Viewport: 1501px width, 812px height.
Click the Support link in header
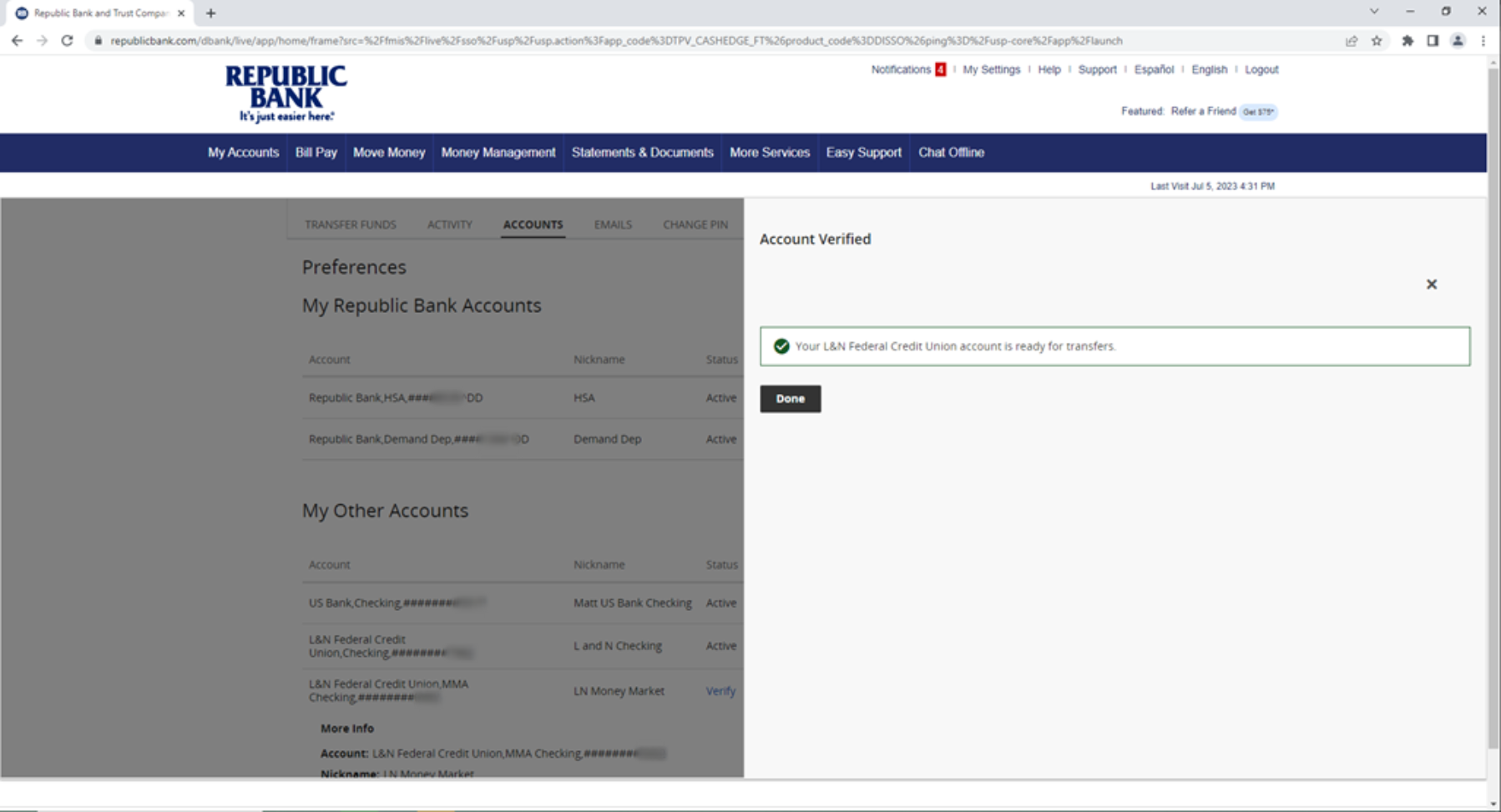coord(1097,69)
